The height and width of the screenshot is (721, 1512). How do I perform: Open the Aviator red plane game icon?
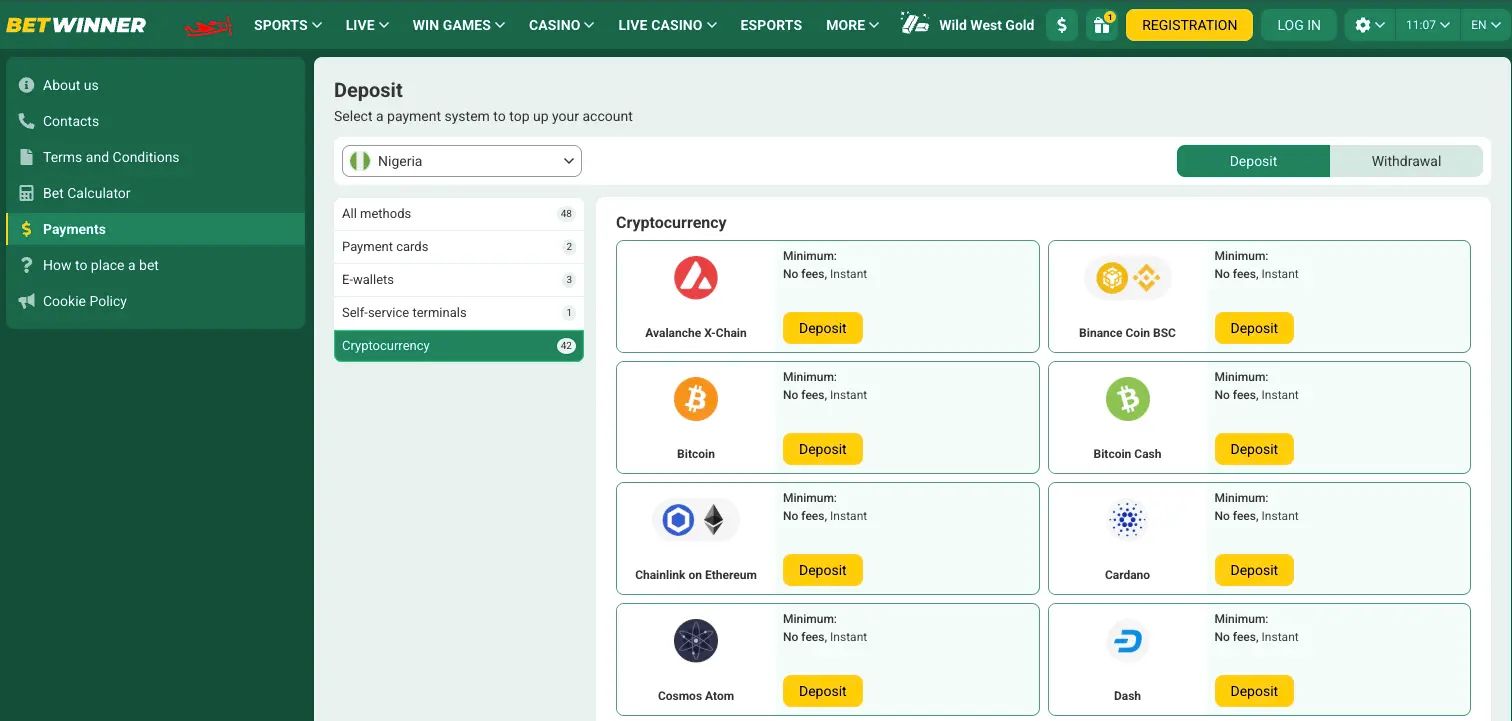[x=209, y=26]
